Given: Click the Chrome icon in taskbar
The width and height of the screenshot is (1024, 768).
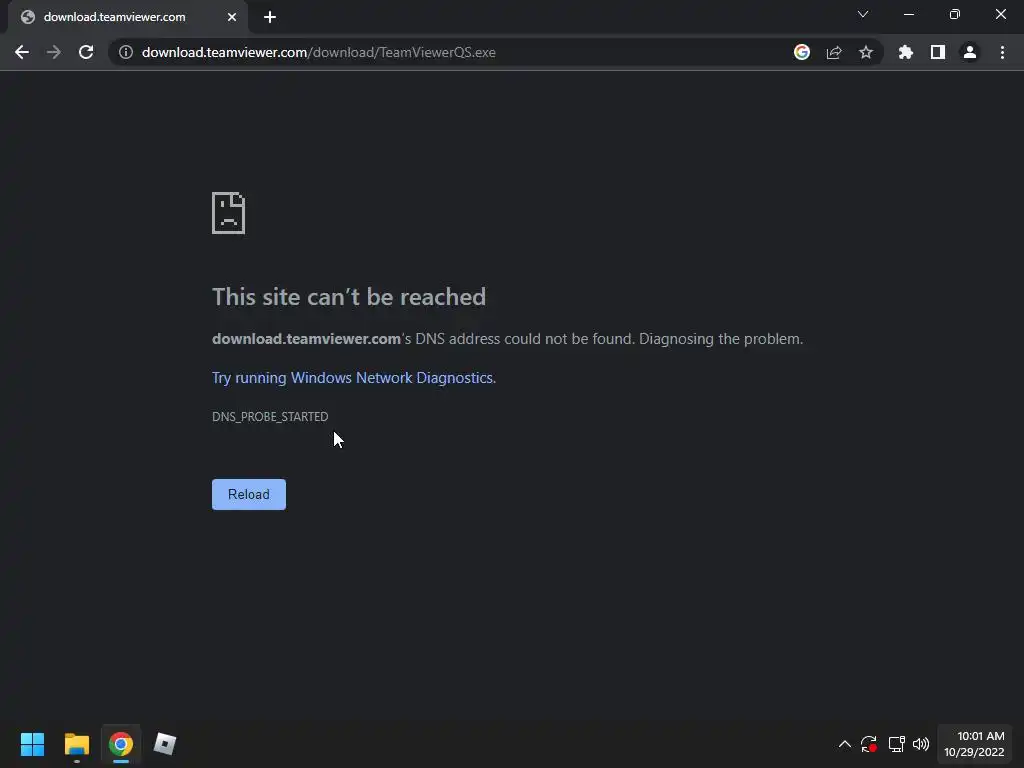Looking at the screenshot, I should click(x=121, y=744).
